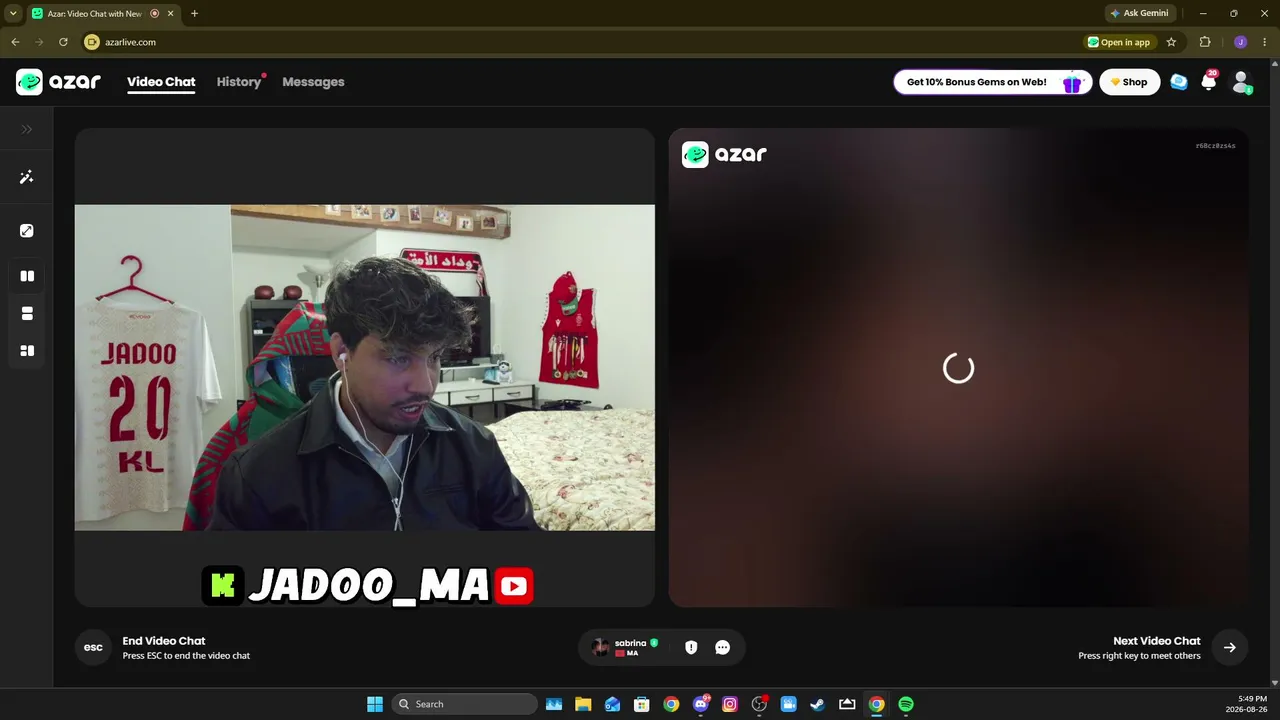
Task: Click the next video chat arrow button
Action: coord(1229,647)
